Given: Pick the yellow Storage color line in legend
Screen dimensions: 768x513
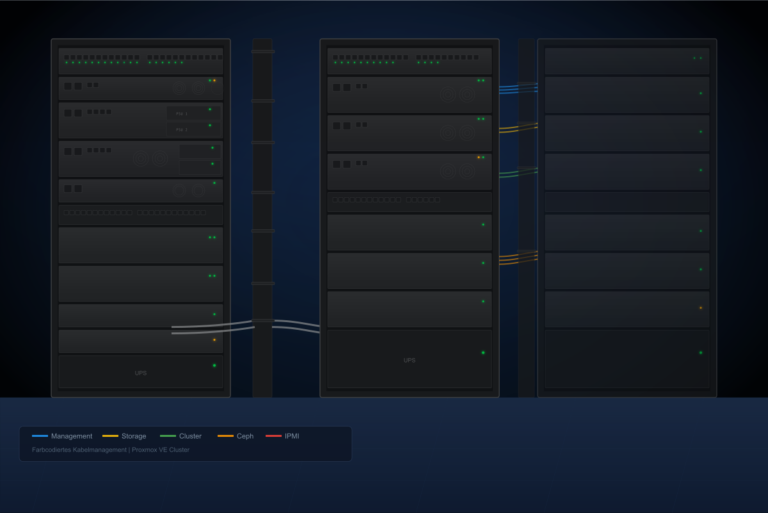Looking at the screenshot, I should coord(110,436).
